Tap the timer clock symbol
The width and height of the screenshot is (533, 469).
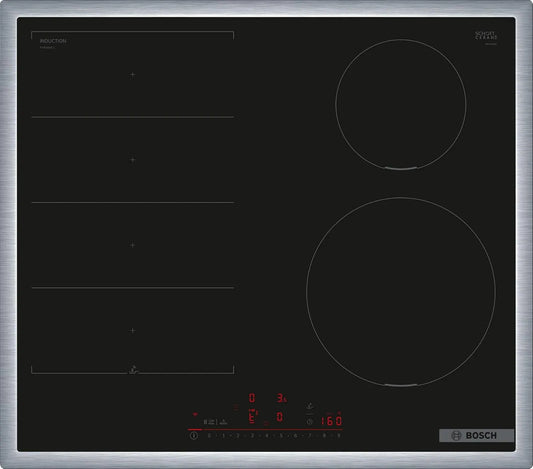[310, 421]
